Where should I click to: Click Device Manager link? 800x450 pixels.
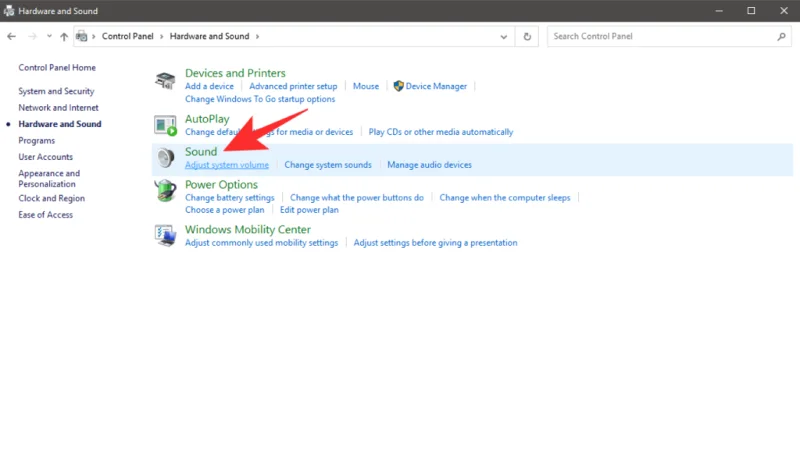tap(436, 87)
